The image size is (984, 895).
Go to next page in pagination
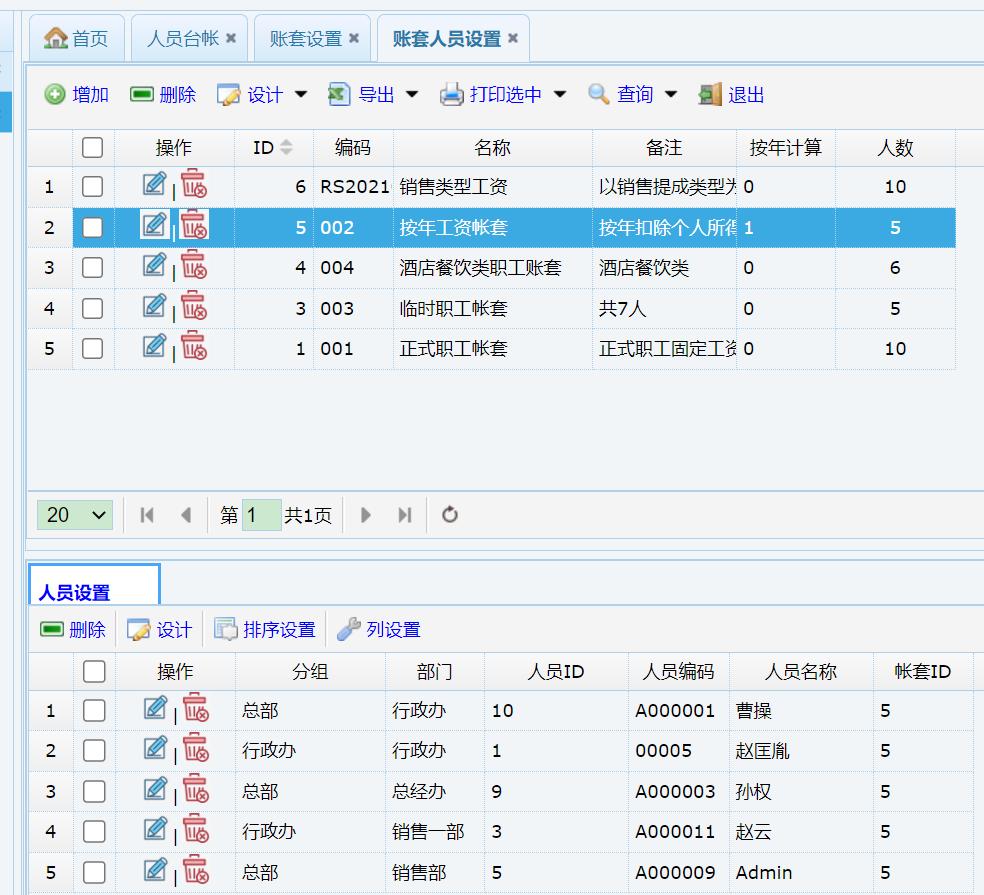point(366,515)
